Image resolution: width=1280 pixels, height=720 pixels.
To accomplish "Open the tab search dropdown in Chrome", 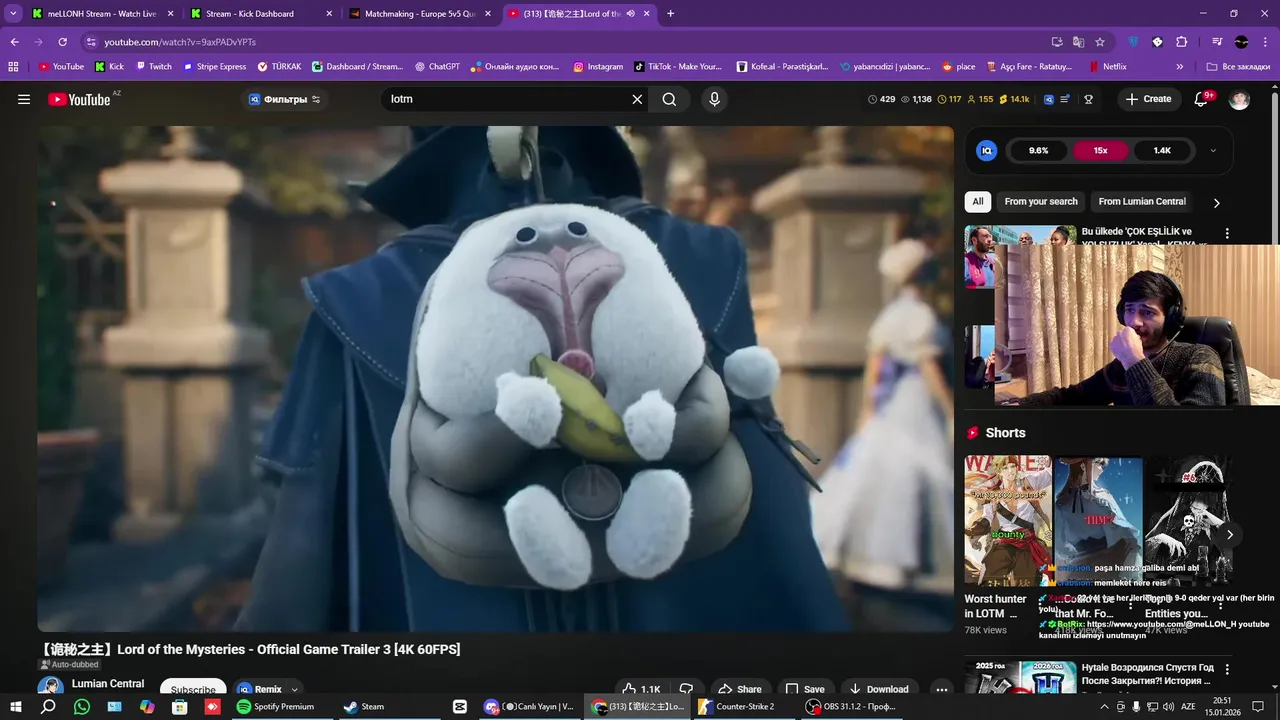I will pyautogui.click(x=13, y=14).
